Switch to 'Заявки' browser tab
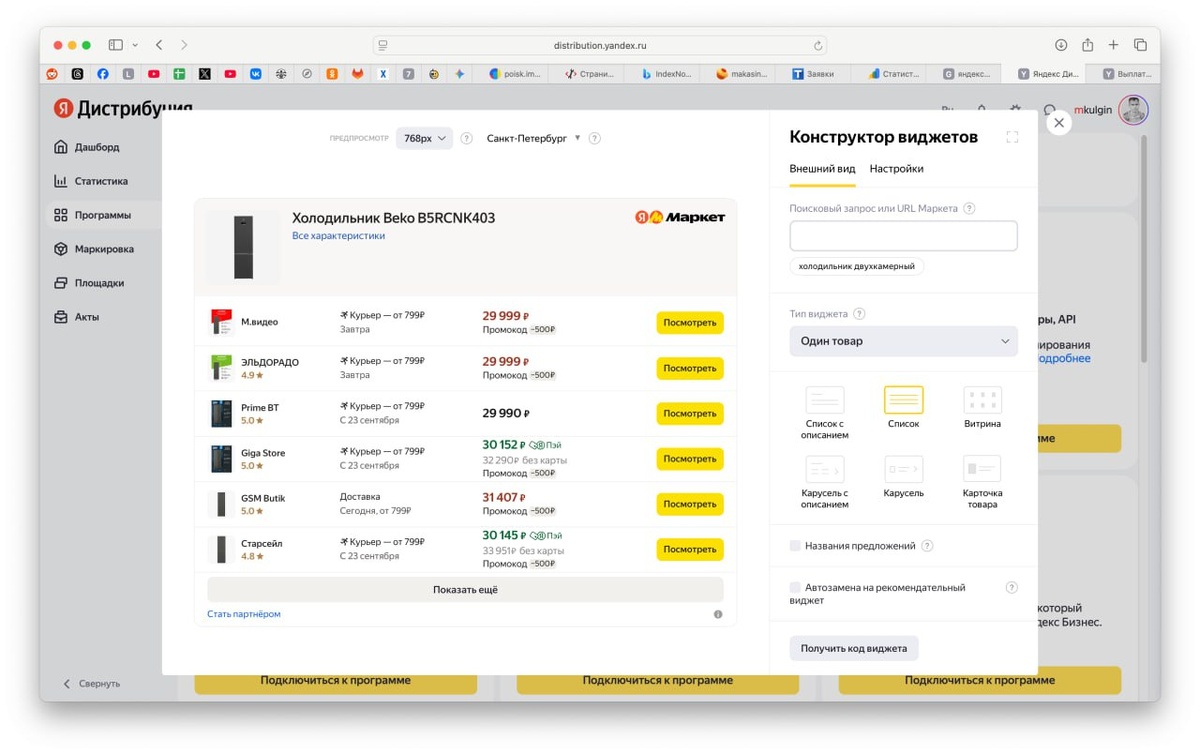Image resolution: width=1200 pixels, height=754 pixels. tap(813, 74)
